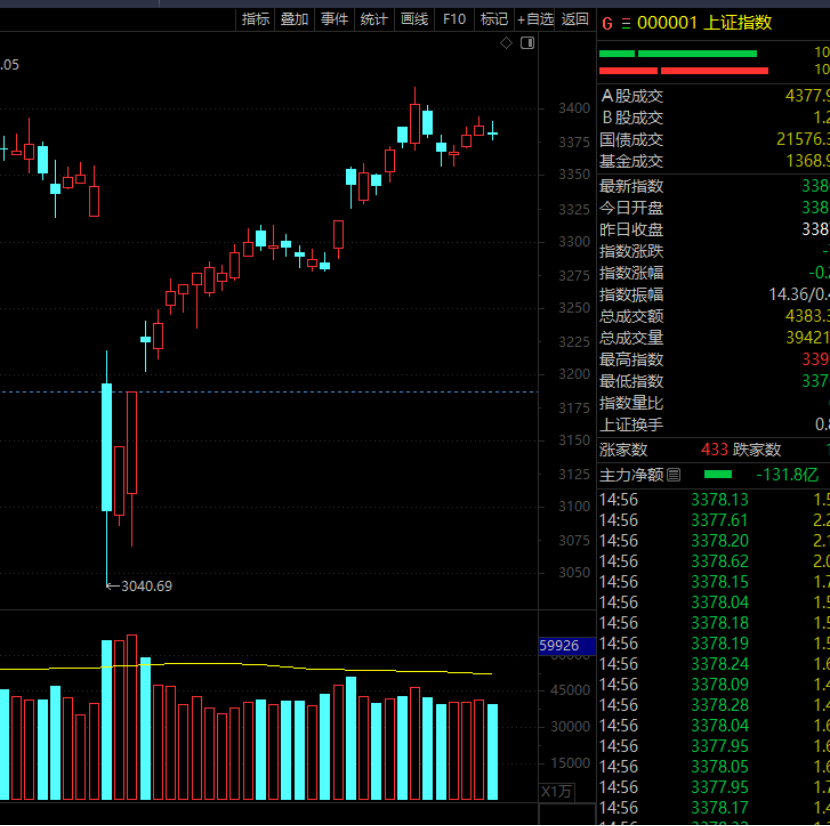Click the long red bar at panel top
The width and height of the screenshot is (830, 826).
(x=714, y=70)
